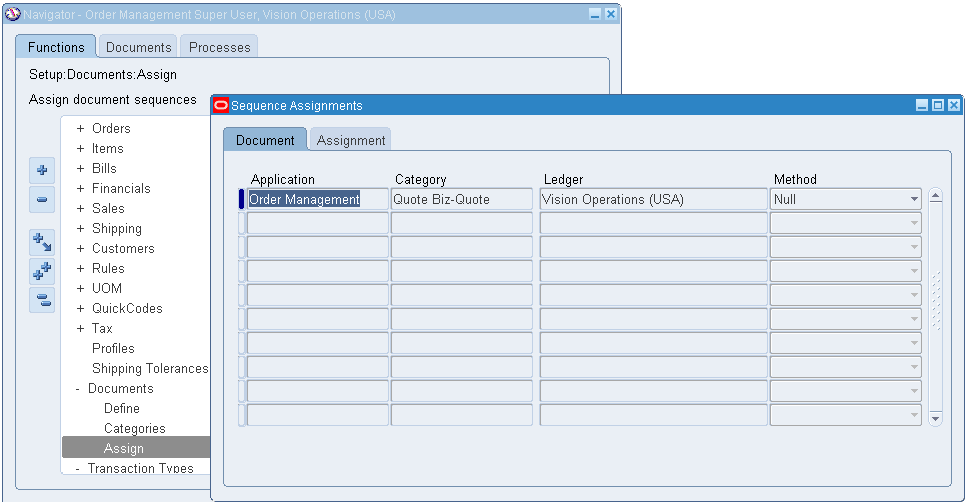The width and height of the screenshot is (965, 502).
Task: Select QuickCodes in the Navigator tree
Action: [x=127, y=309]
